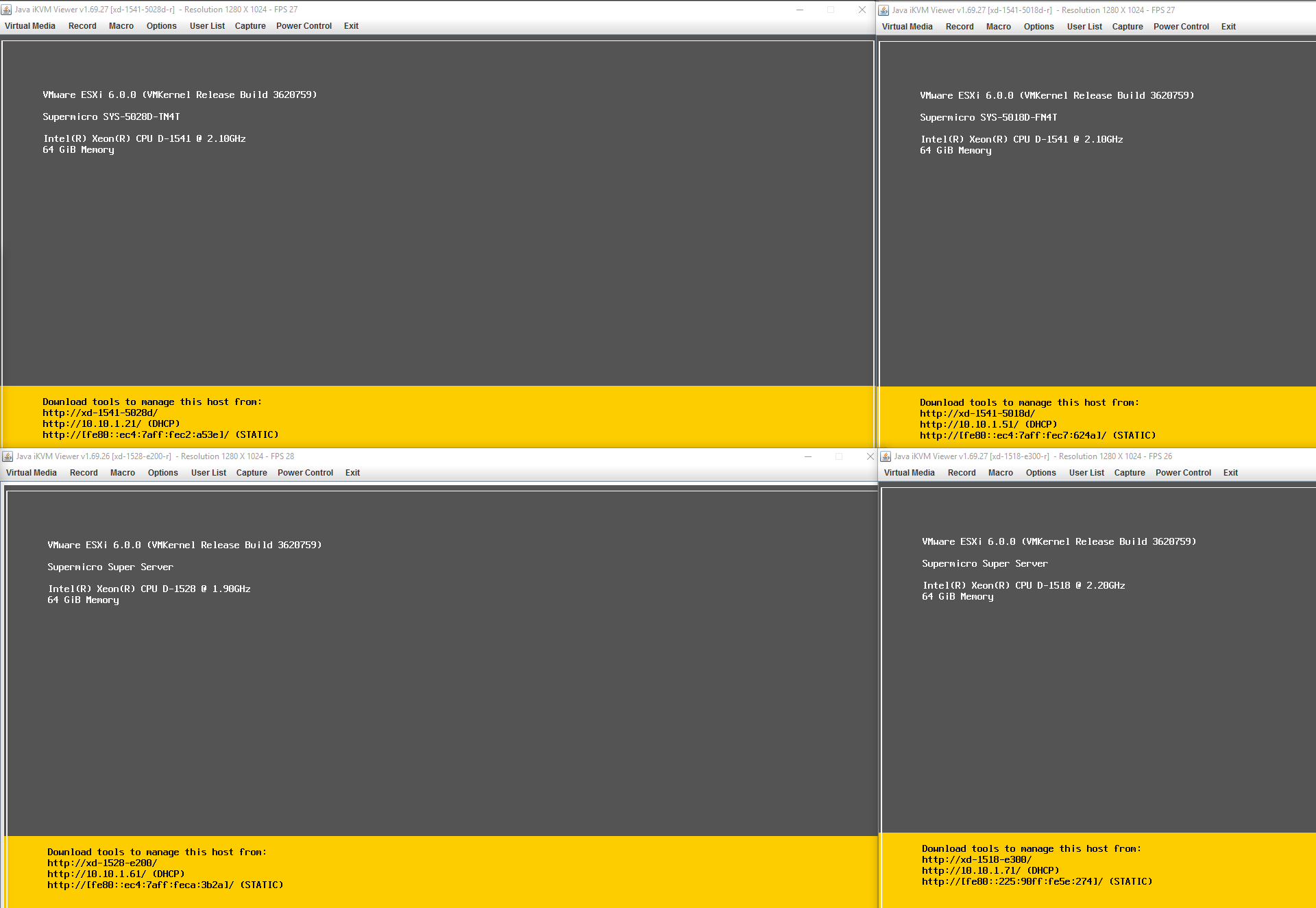Open Macro menu in xd-1528-e200-r window

123,473
